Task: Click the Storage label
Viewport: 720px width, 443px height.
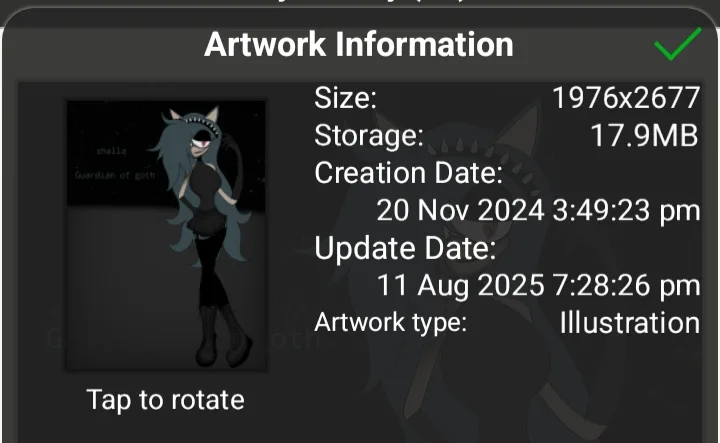Action: (369, 136)
